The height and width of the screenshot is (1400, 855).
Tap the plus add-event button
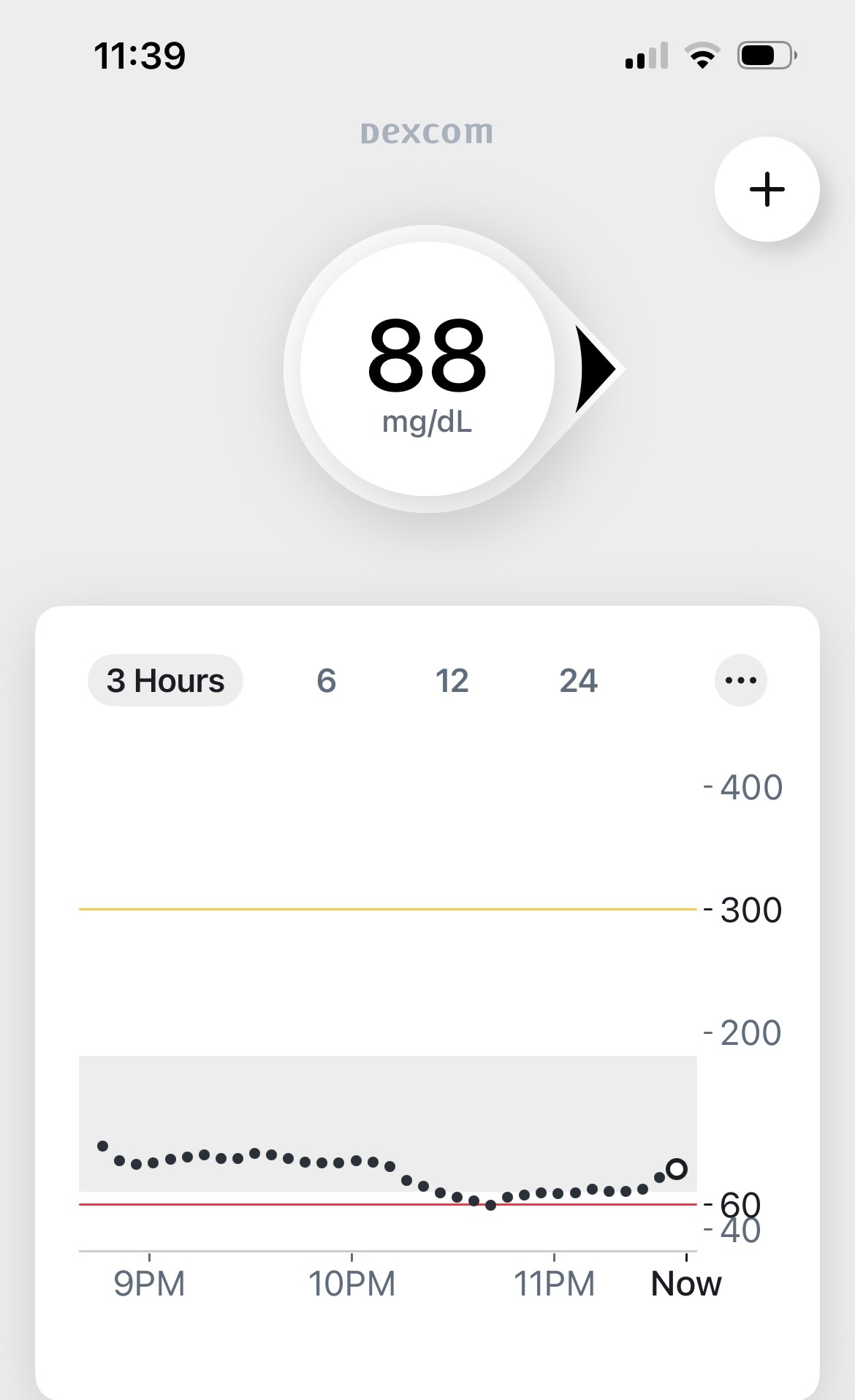(767, 189)
